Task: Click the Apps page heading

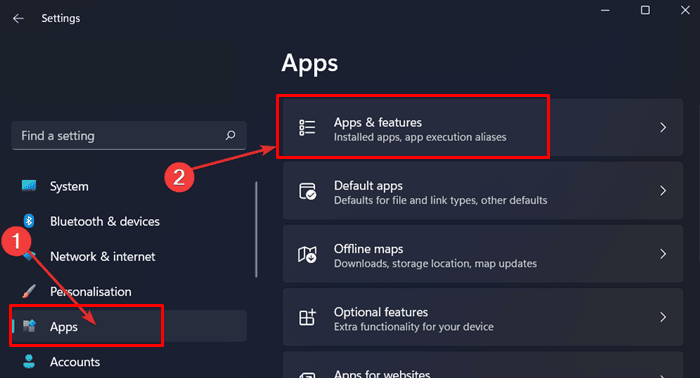Action: (310, 64)
